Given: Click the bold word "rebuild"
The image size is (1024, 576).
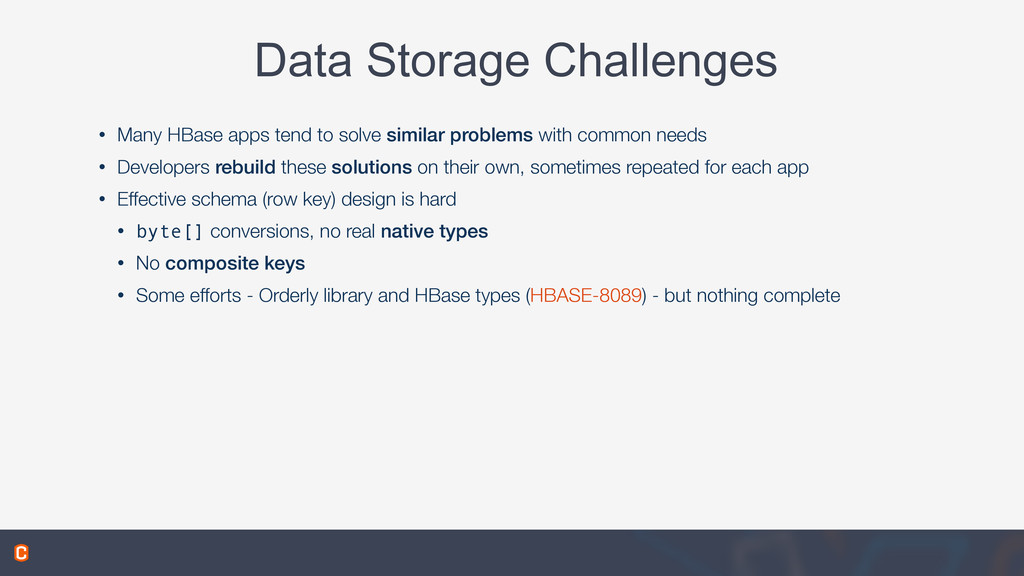Looking at the screenshot, I should coord(245,167).
